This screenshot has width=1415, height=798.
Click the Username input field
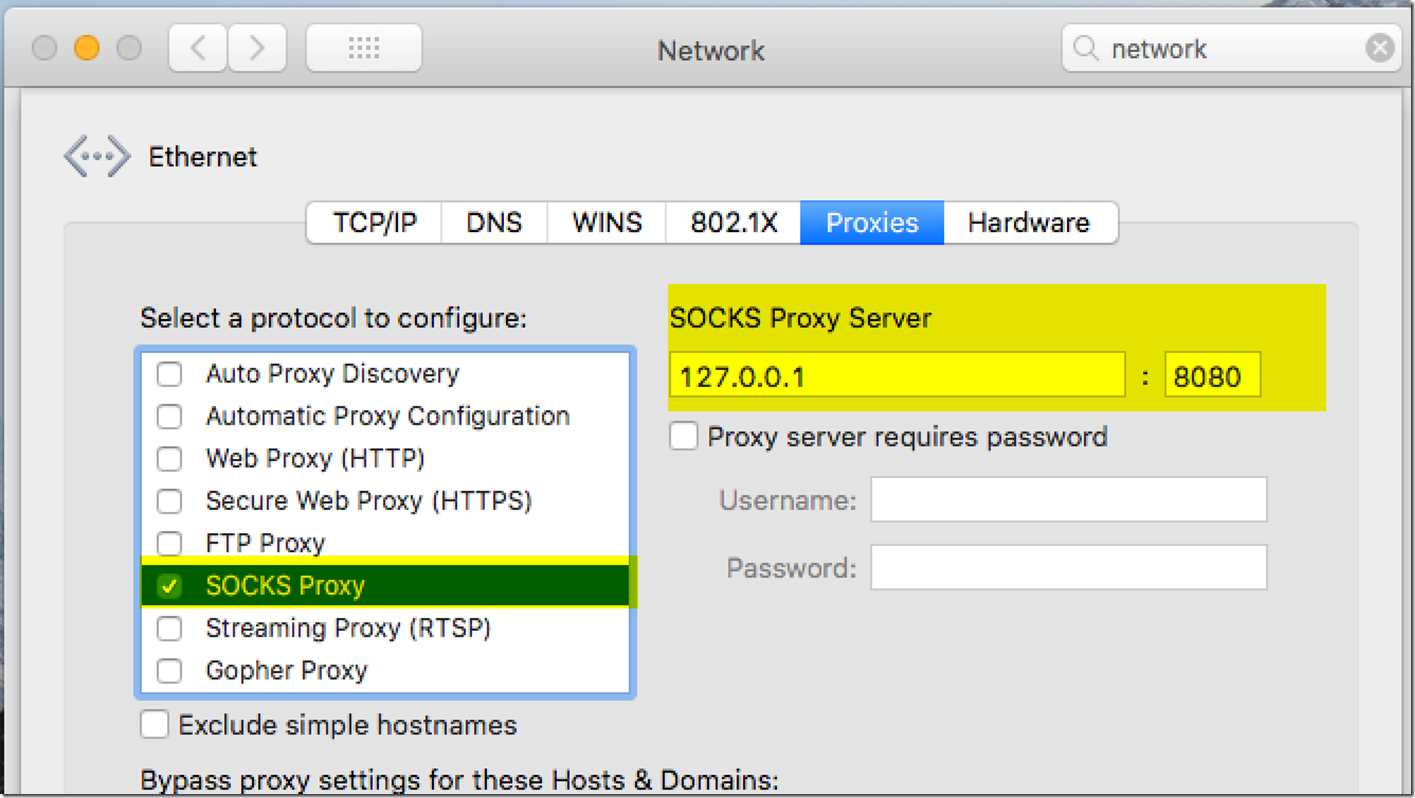1068,499
